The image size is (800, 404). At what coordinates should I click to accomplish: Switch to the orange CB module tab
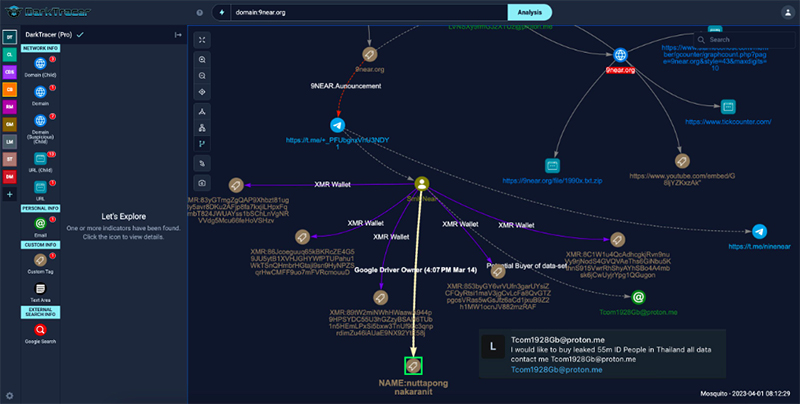point(9,89)
